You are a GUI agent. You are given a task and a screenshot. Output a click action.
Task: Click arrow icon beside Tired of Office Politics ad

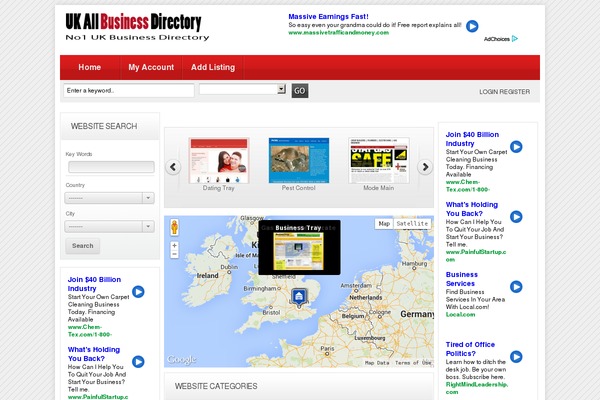[x=516, y=357]
